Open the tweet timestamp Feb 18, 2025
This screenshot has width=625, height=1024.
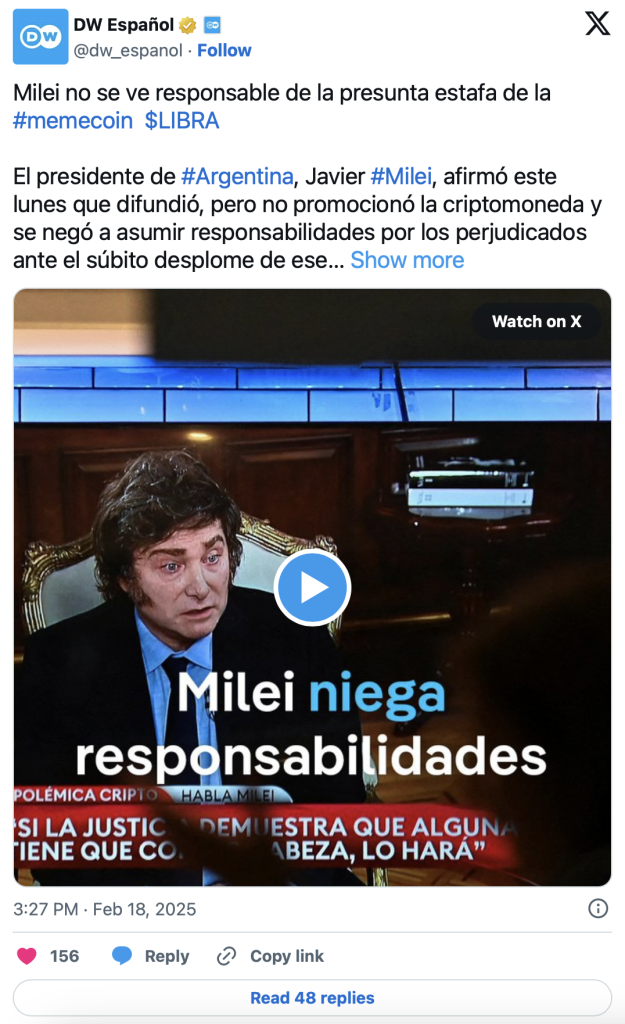(104, 909)
